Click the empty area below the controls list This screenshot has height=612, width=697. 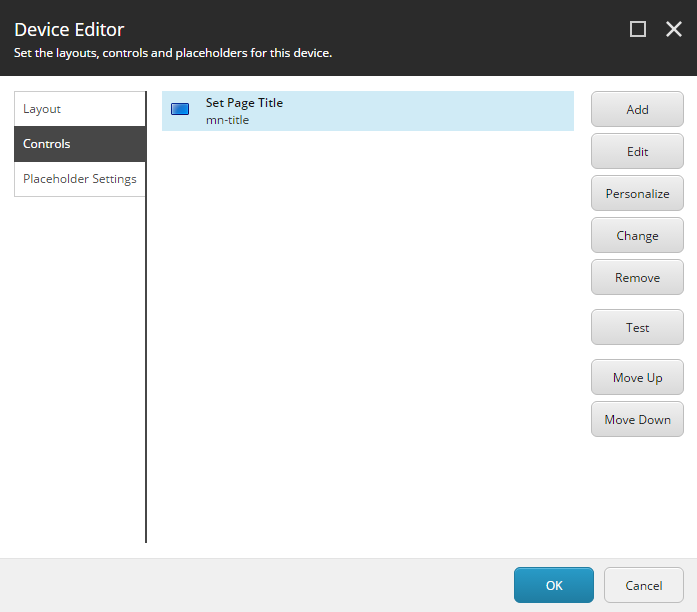pyautogui.click(x=367, y=340)
